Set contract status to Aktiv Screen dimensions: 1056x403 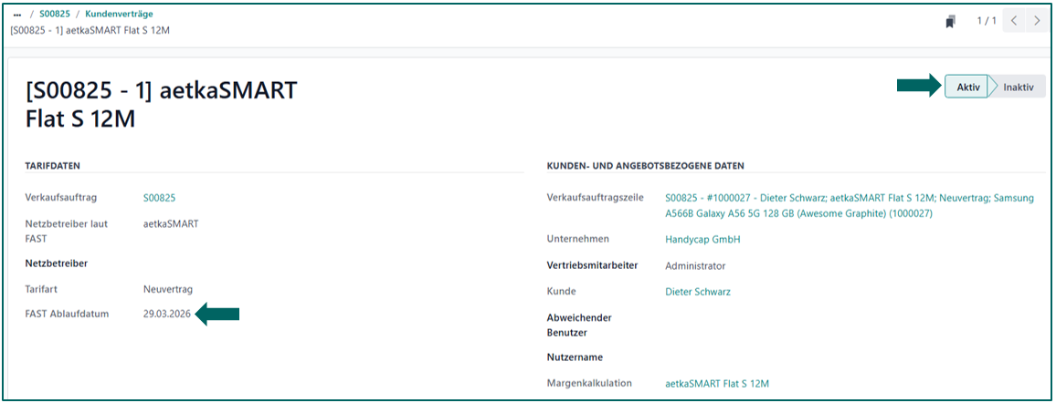tap(967, 87)
